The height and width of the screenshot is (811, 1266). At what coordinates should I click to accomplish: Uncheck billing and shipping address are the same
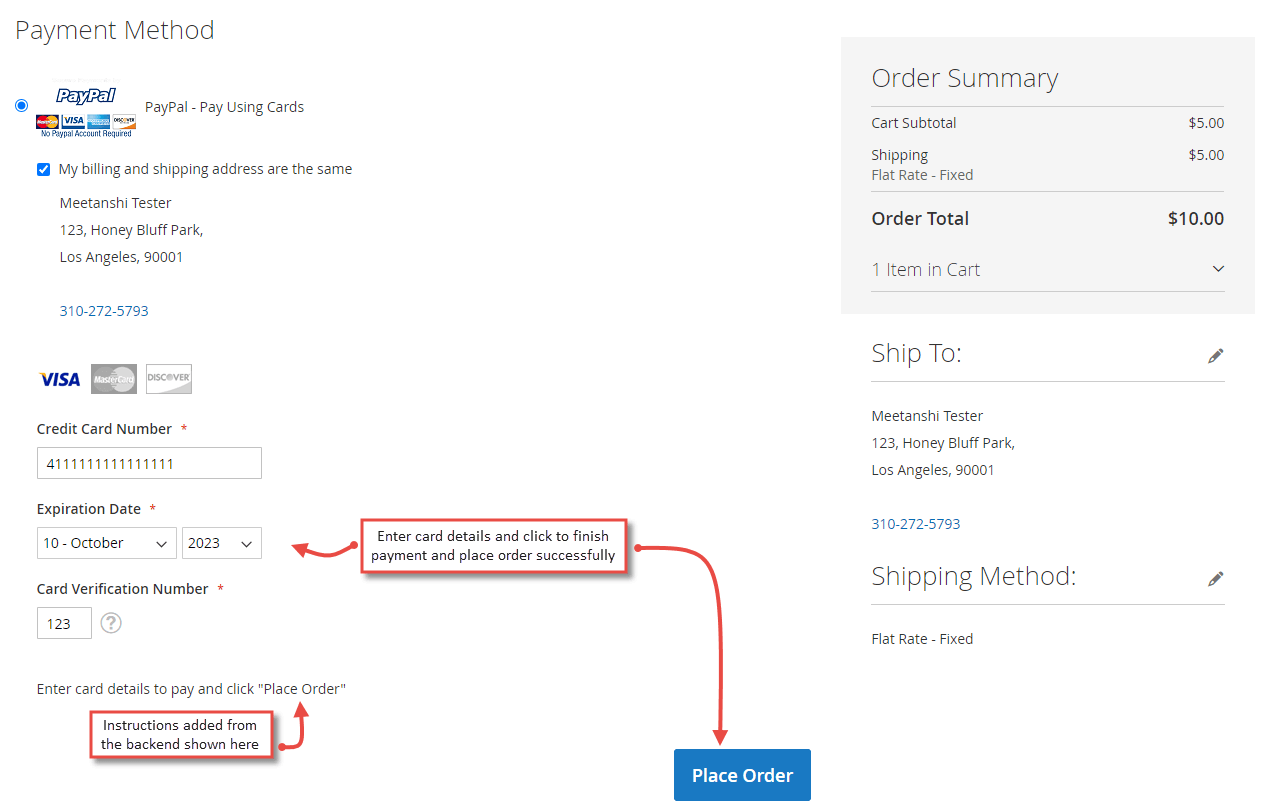coord(43,169)
